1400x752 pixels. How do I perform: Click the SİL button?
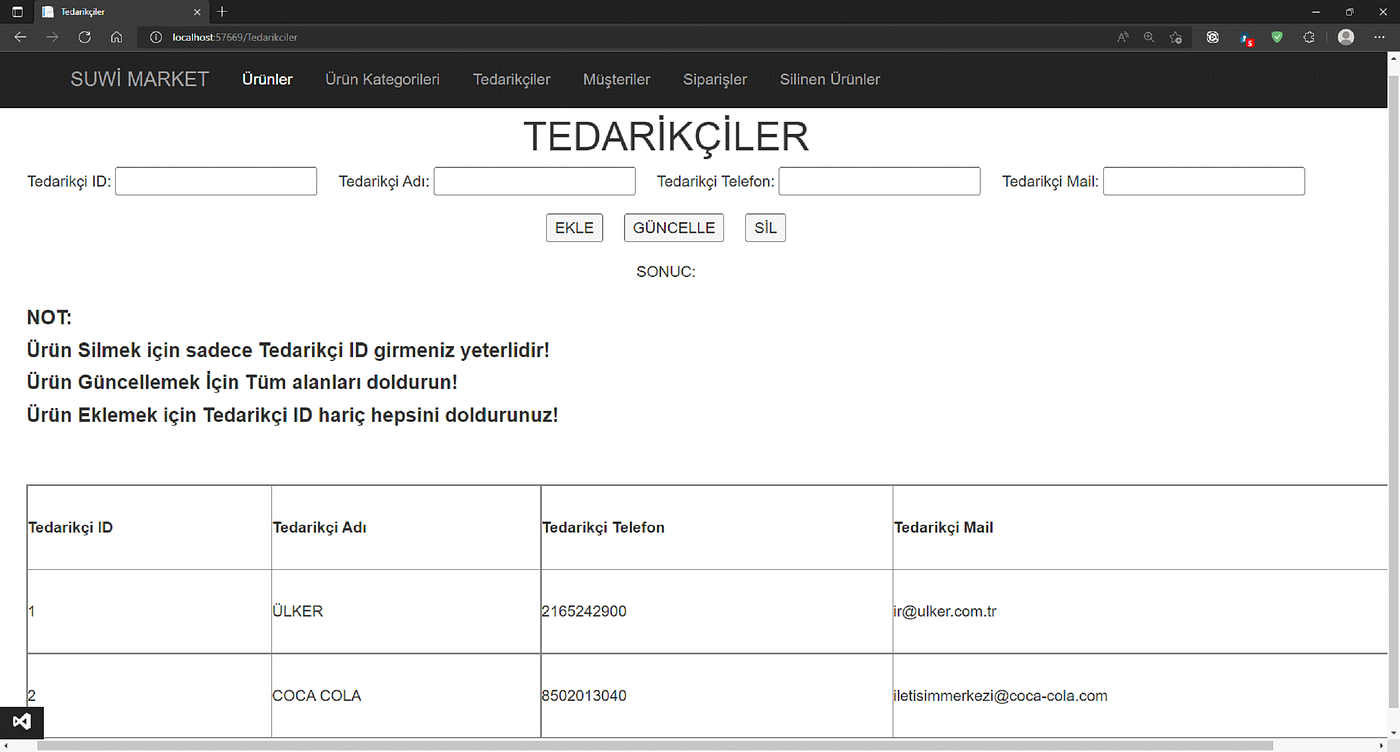765,228
